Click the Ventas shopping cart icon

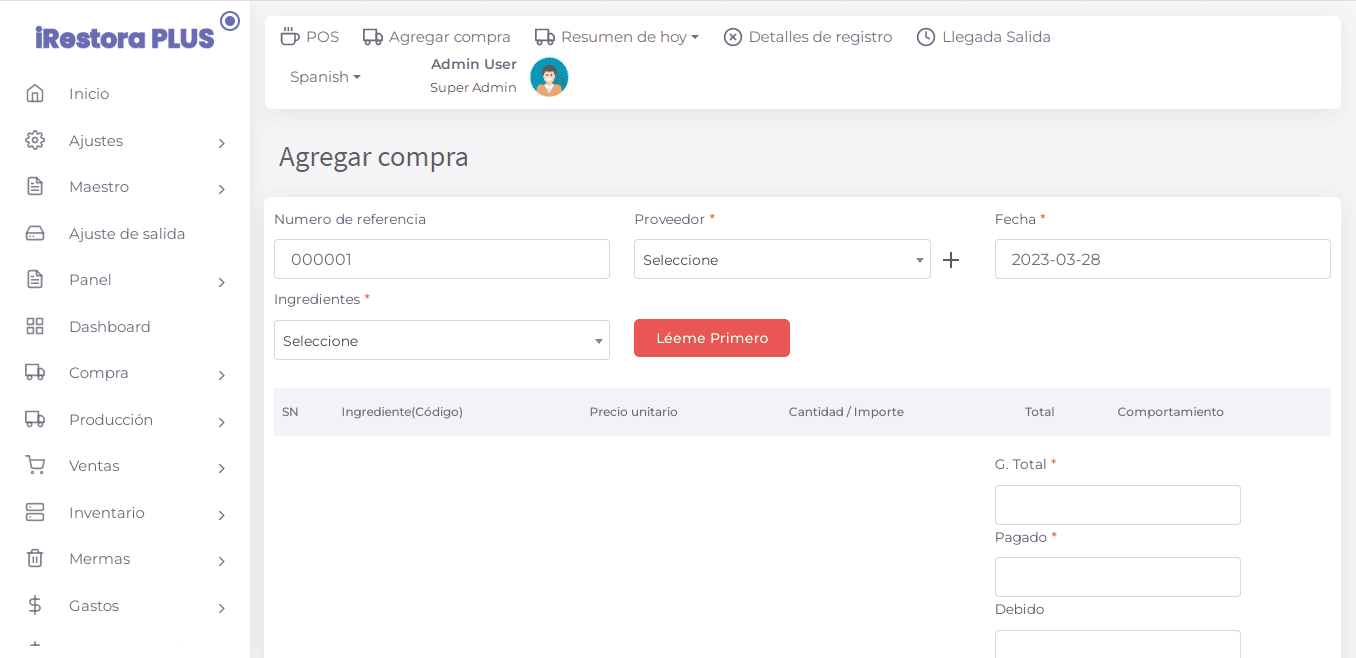coord(35,466)
